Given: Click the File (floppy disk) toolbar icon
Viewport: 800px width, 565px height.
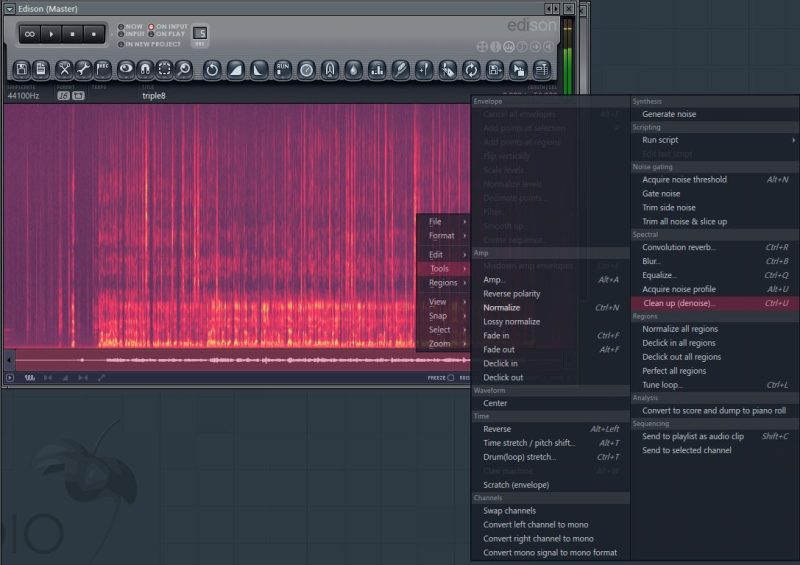Looking at the screenshot, I should click(21, 69).
